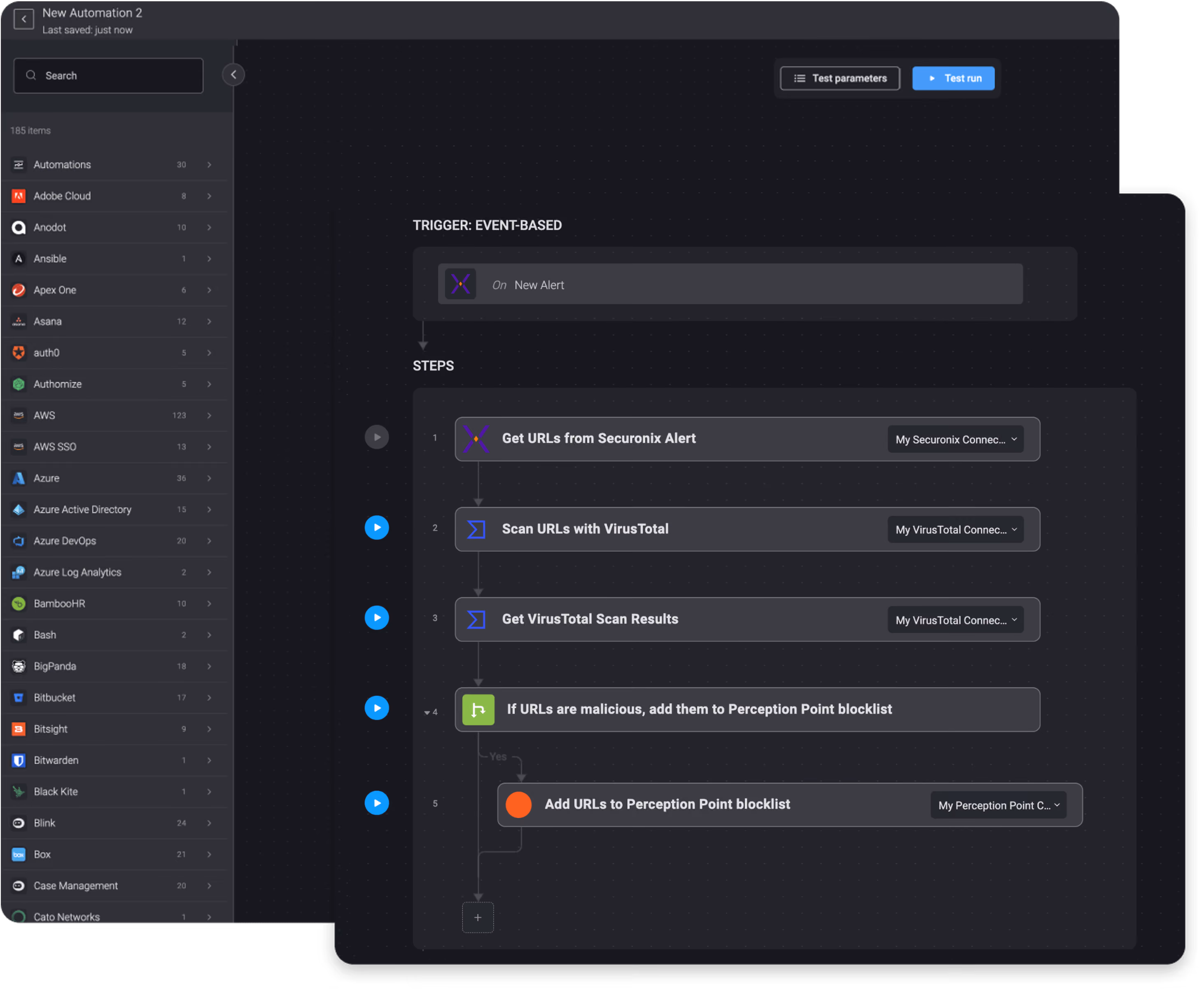This screenshot has width=1204, height=989.
Task: Expand the Blink category chevron
Action: click(x=210, y=823)
